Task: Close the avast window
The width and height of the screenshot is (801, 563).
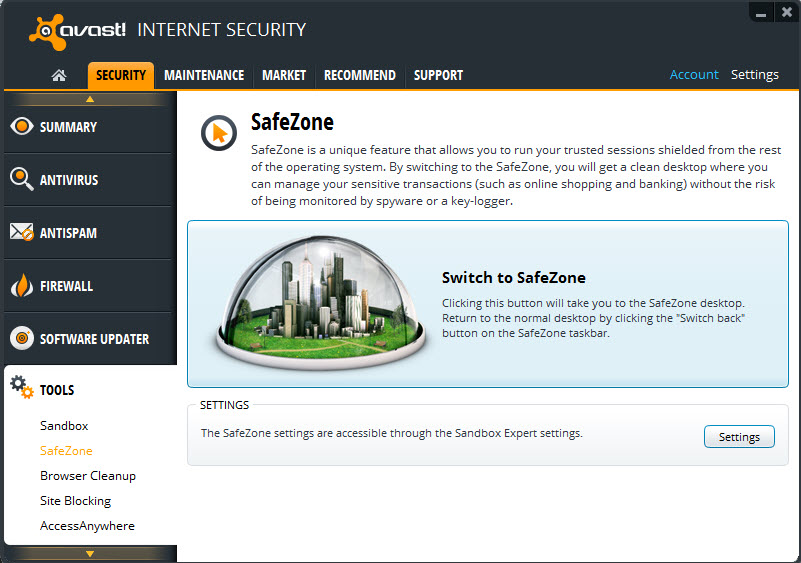Action: (787, 12)
